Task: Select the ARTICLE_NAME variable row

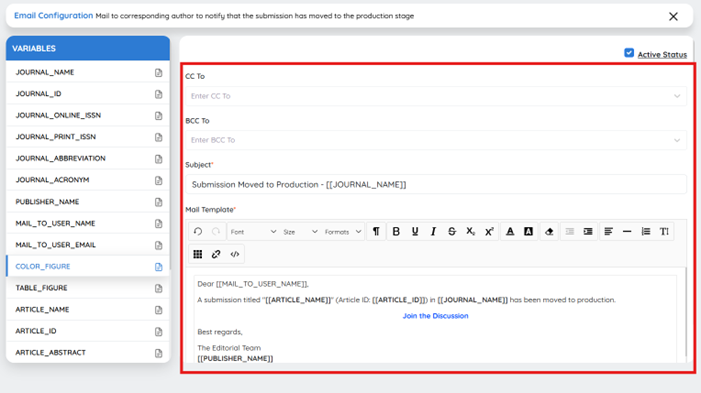Action: pos(88,309)
